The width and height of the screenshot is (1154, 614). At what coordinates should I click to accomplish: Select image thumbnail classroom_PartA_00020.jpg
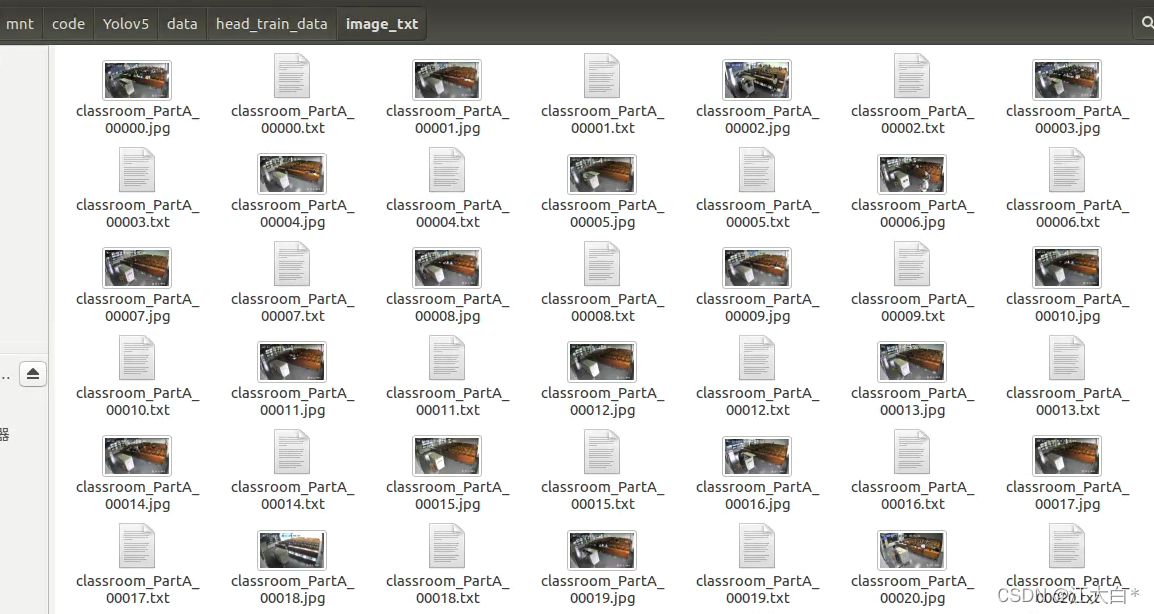tap(912, 549)
